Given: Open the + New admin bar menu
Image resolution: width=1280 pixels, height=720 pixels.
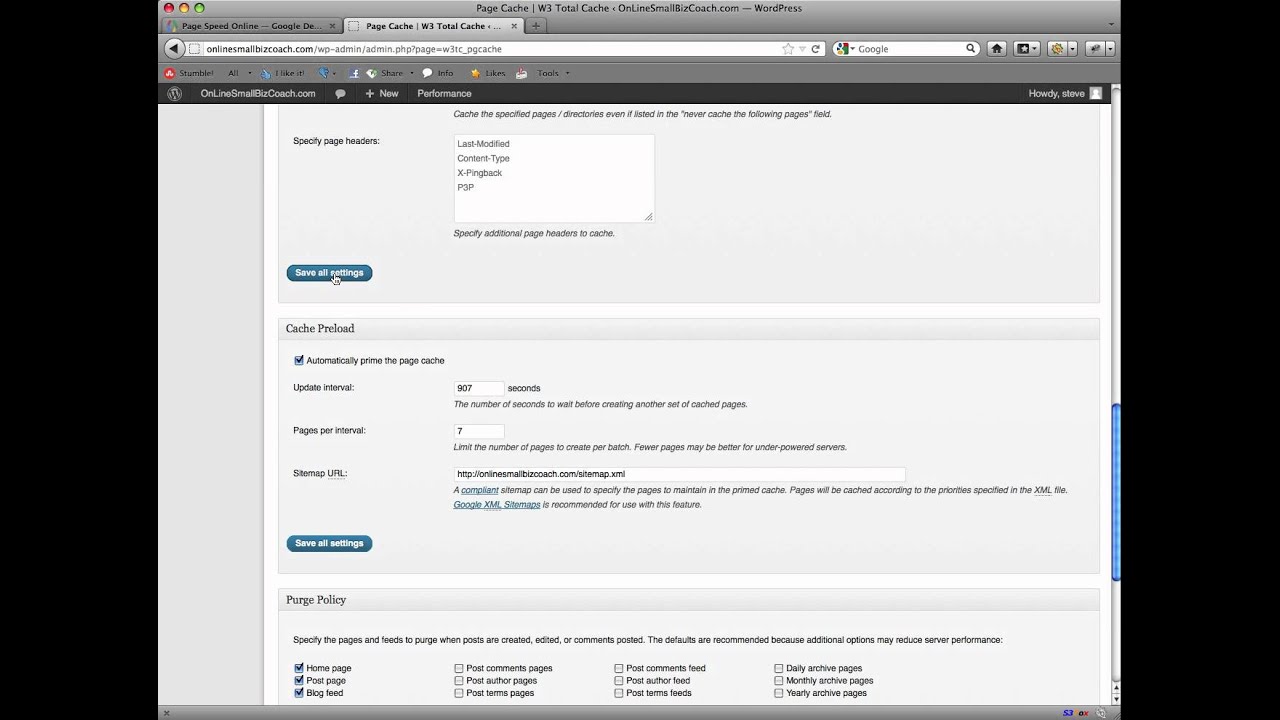Looking at the screenshot, I should [381, 93].
